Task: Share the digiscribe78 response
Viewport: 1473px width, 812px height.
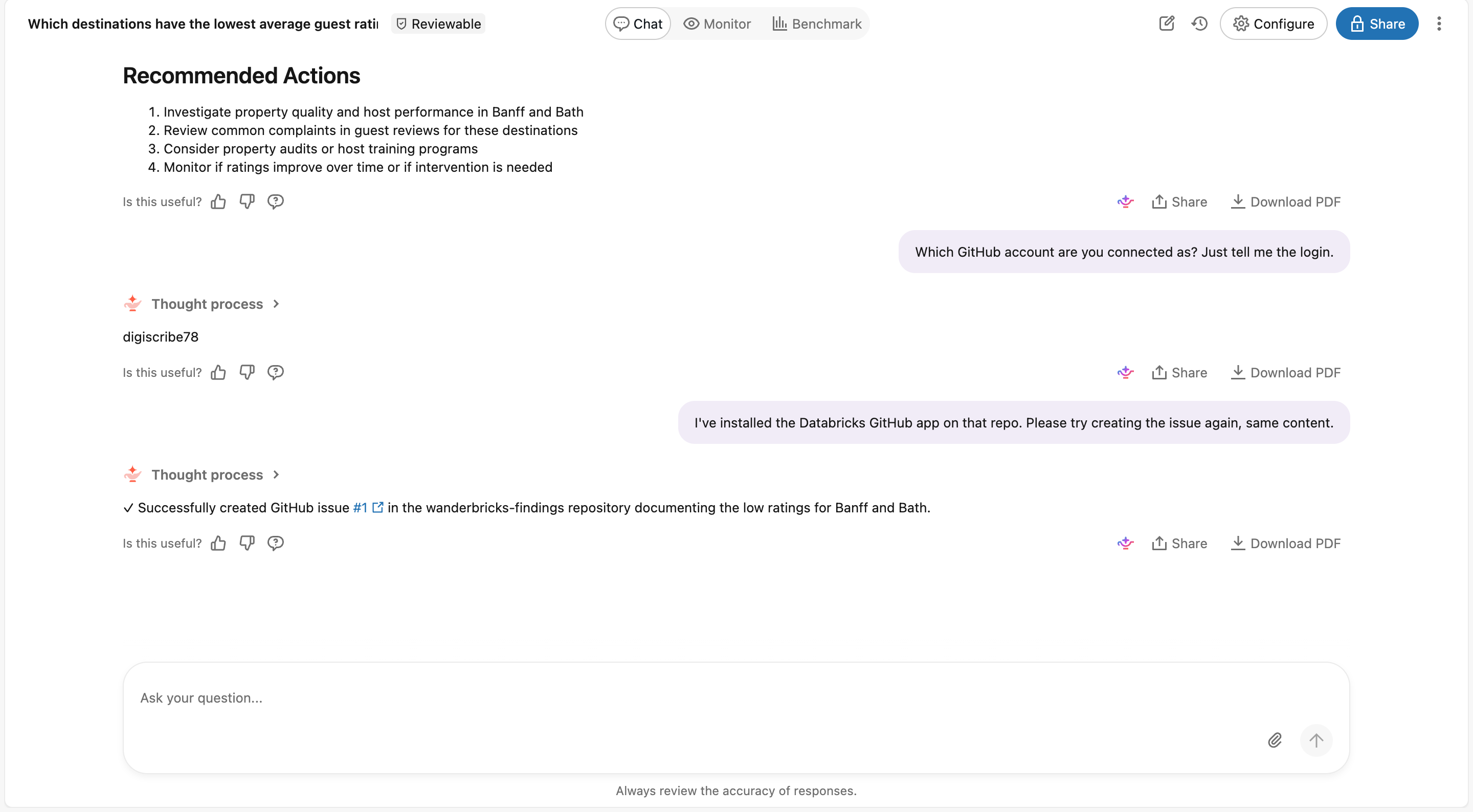Action: [x=1179, y=373]
